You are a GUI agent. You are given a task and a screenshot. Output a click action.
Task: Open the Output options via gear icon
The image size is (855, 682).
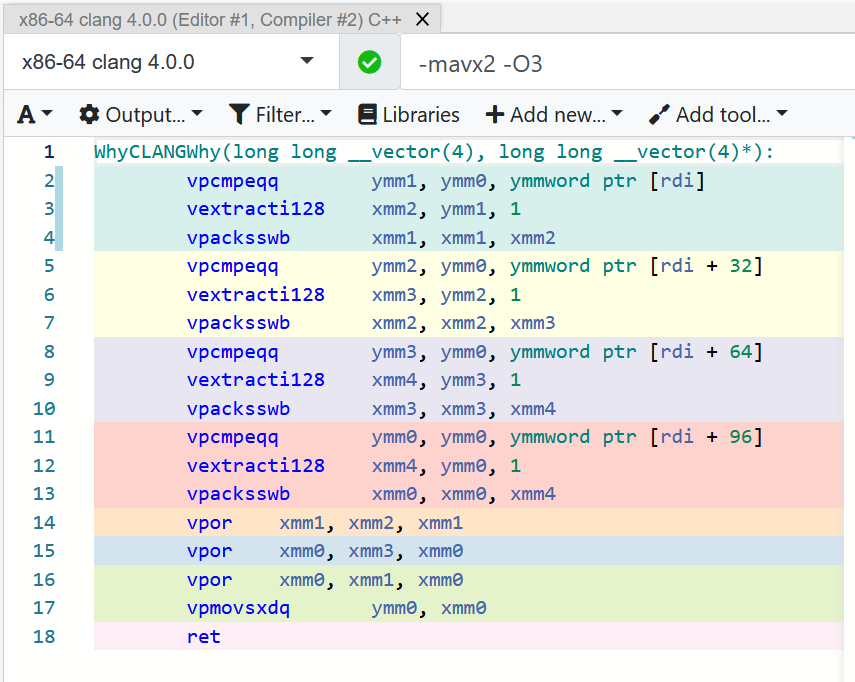(x=89, y=114)
